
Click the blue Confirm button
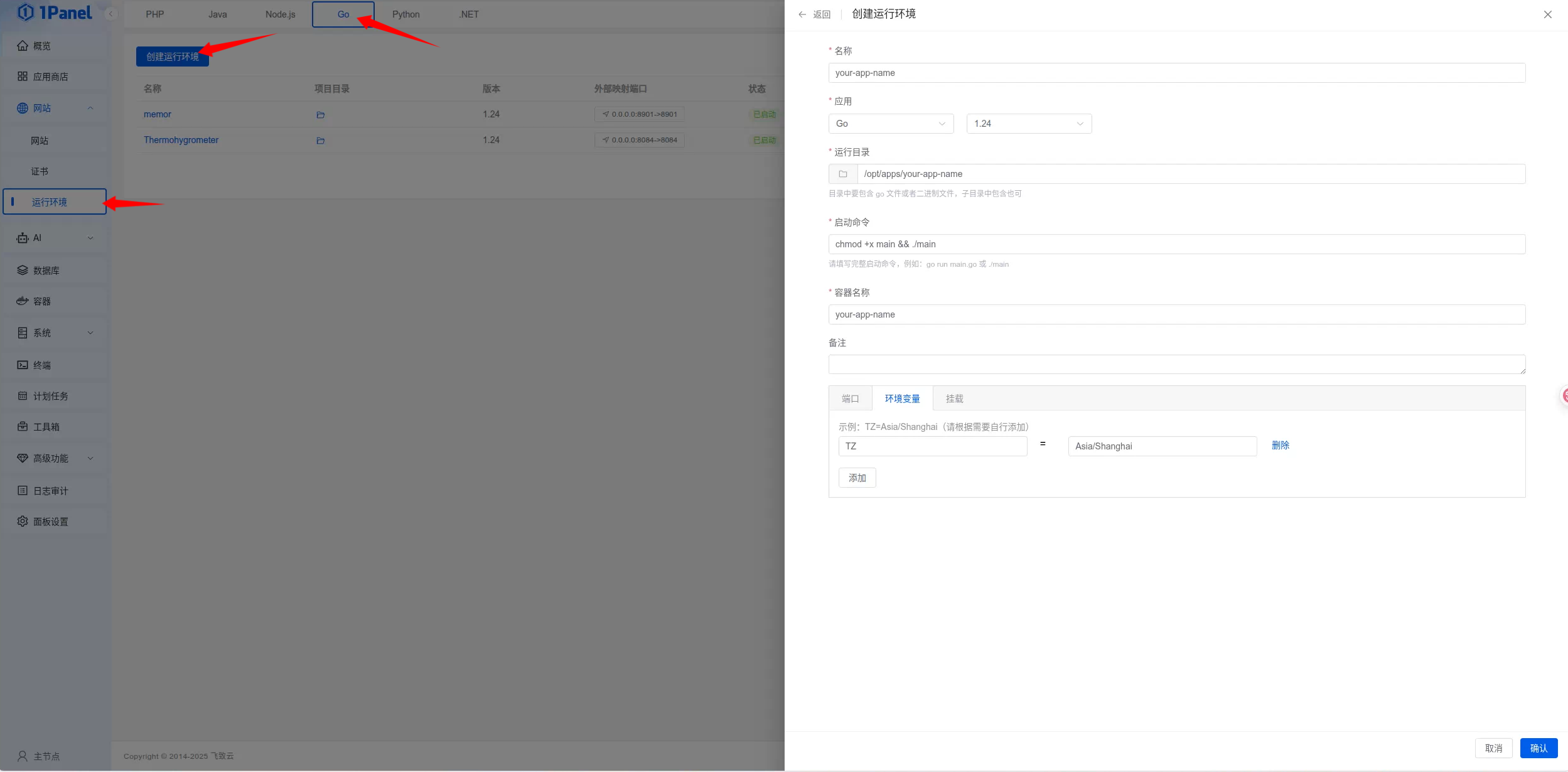(1538, 748)
